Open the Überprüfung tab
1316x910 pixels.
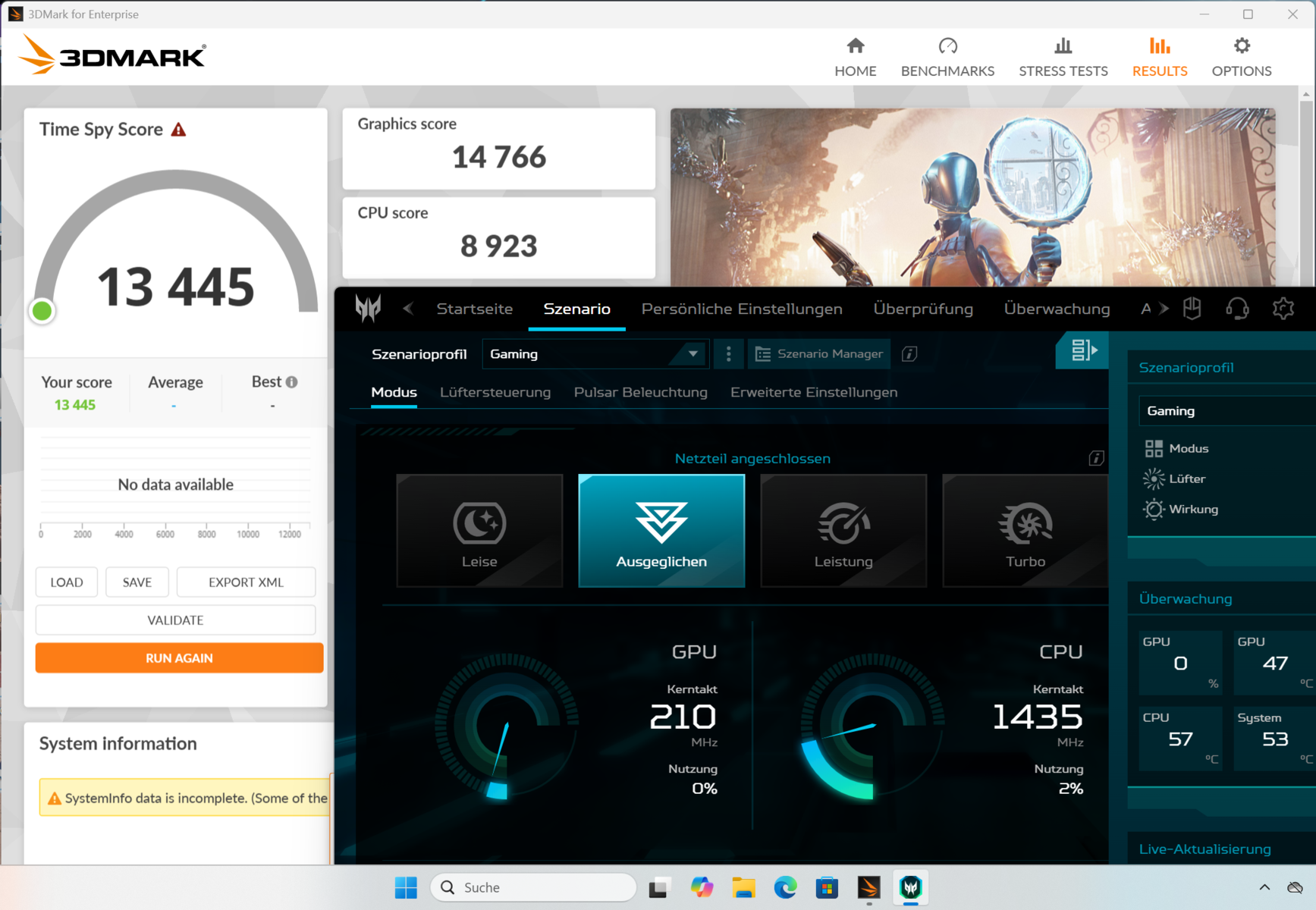pyautogui.click(x=923, y=309)
